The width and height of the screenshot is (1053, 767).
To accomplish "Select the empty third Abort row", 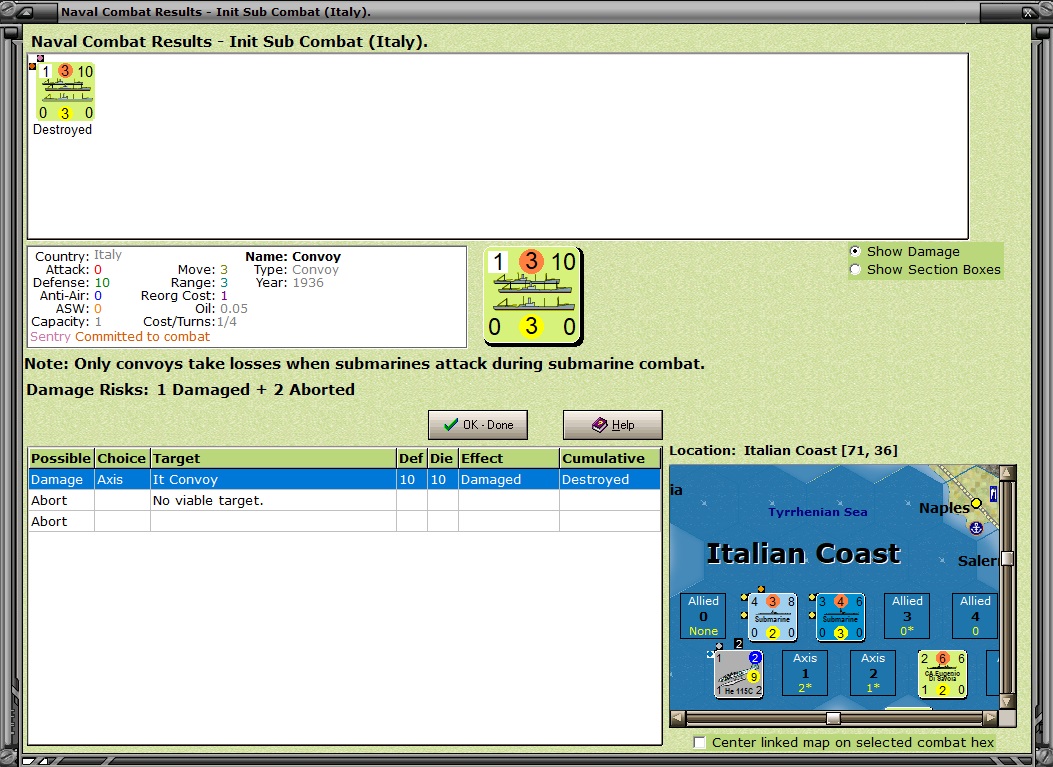I will (345, 521).
